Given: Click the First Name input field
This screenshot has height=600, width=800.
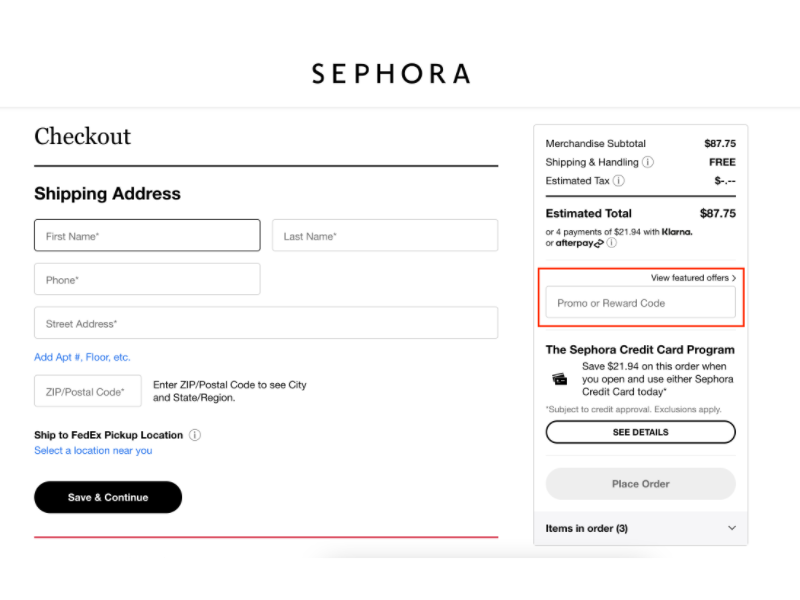Looking at the screenshot, I should (x=146, y=235).
